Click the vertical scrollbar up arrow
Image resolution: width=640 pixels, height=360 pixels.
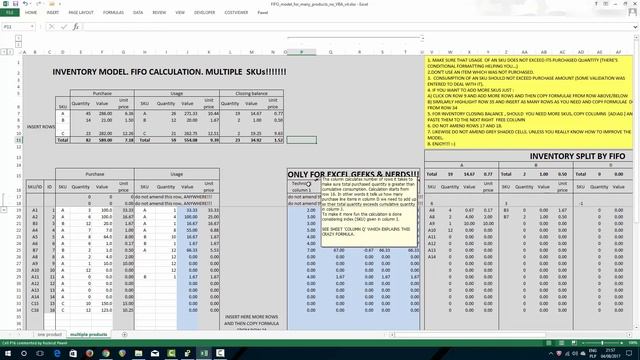pos(636,37)
